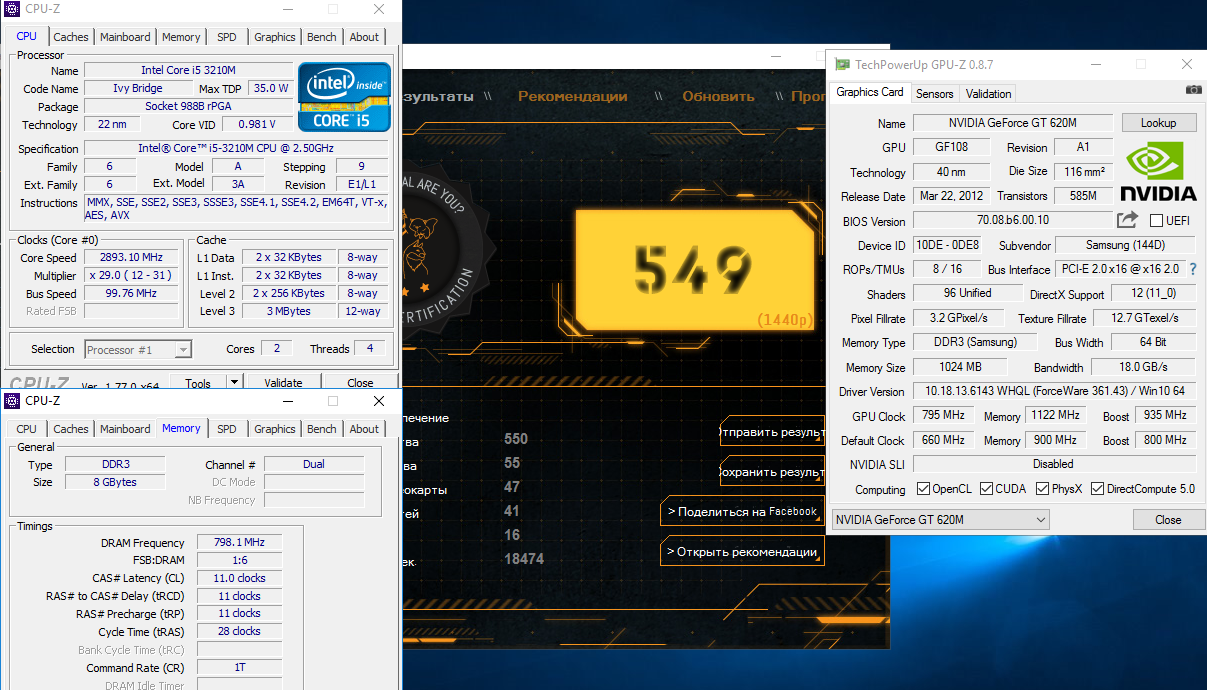The width and height of the screenshot is (1207, 690).
Task: Click the Validate button in CPU-Z
Action: [x=283, y=382]
